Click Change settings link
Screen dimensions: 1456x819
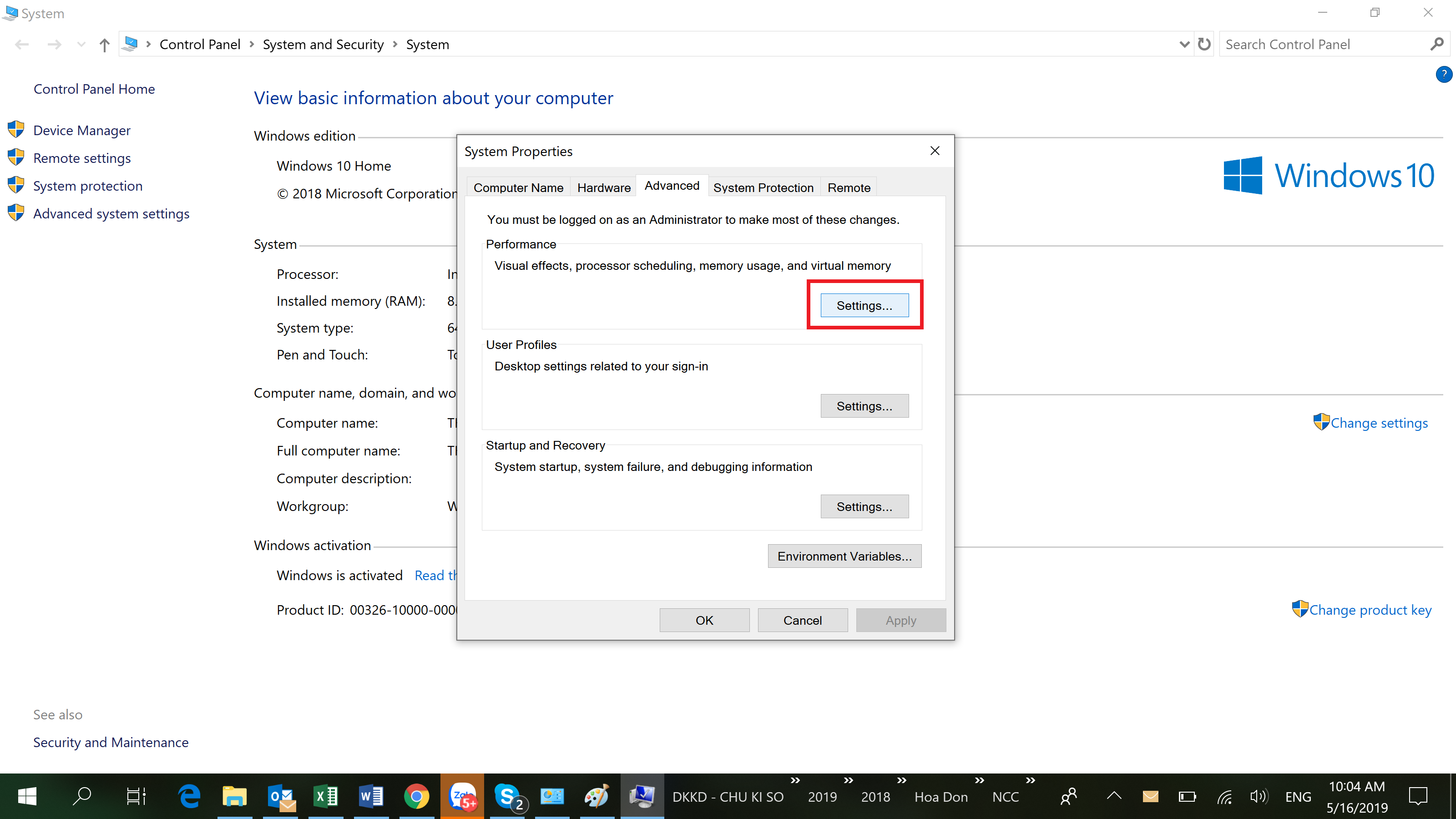[1379, 423]
